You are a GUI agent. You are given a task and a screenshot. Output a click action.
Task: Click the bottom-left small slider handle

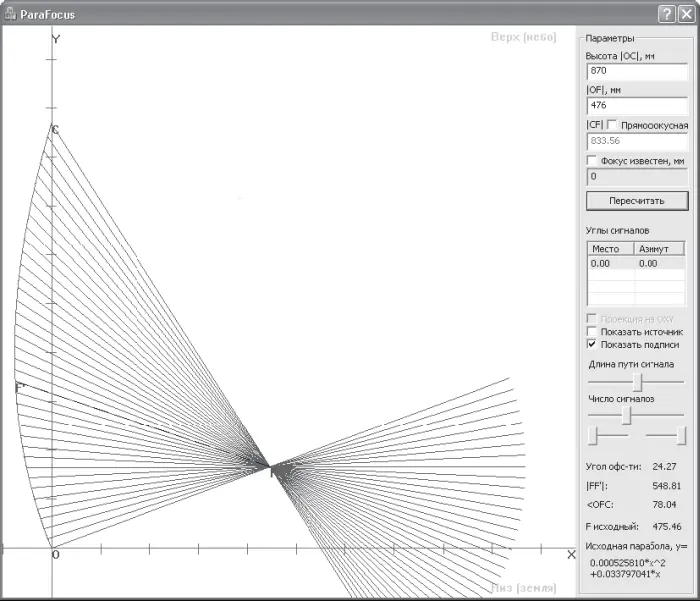click(x=593, y=436)
